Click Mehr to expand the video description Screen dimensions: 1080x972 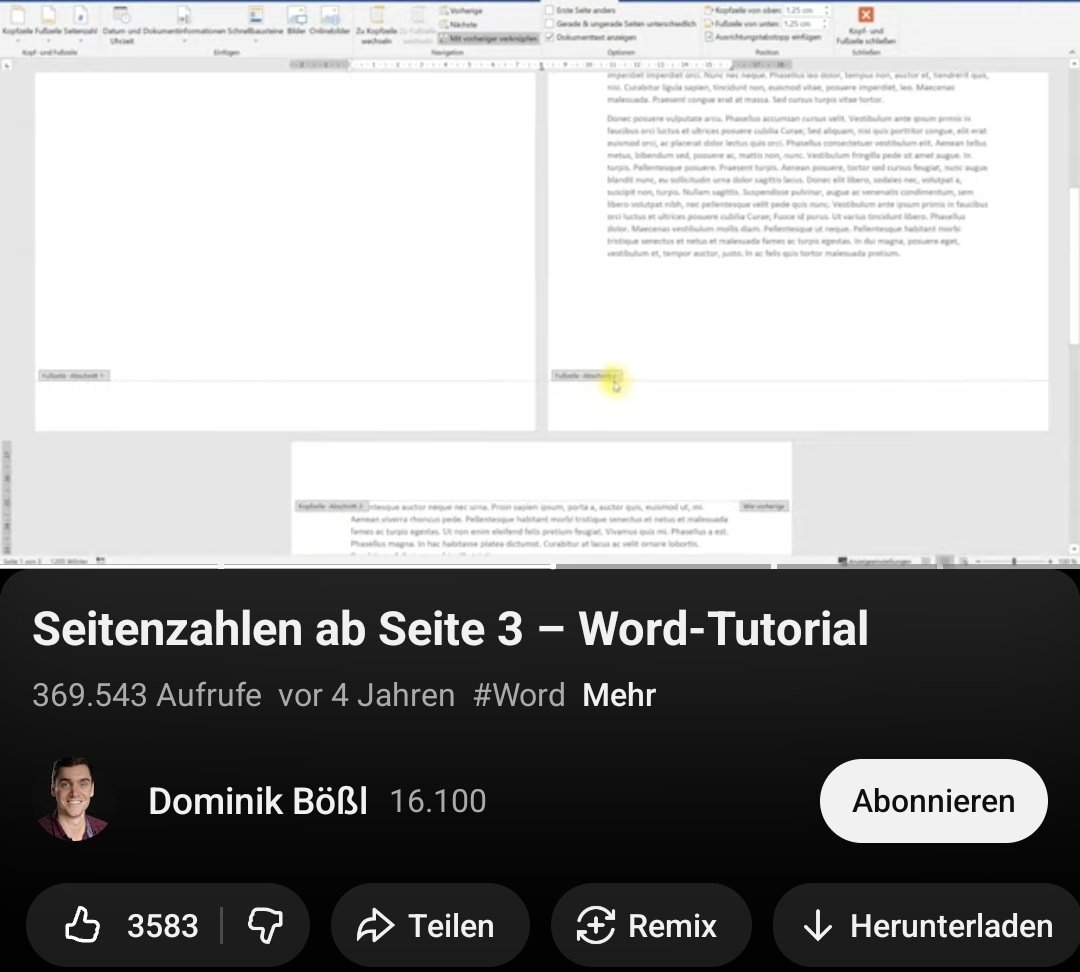(x=617, y=695)
